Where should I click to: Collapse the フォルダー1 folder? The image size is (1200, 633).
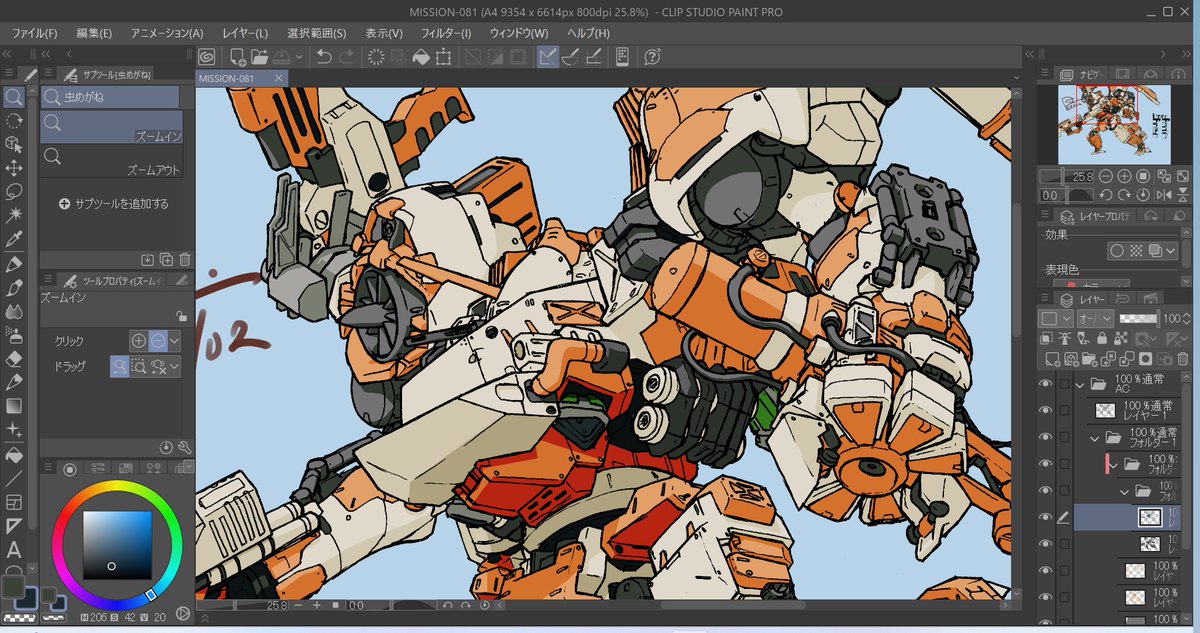pyautogui.click(x=1094, y=437)
